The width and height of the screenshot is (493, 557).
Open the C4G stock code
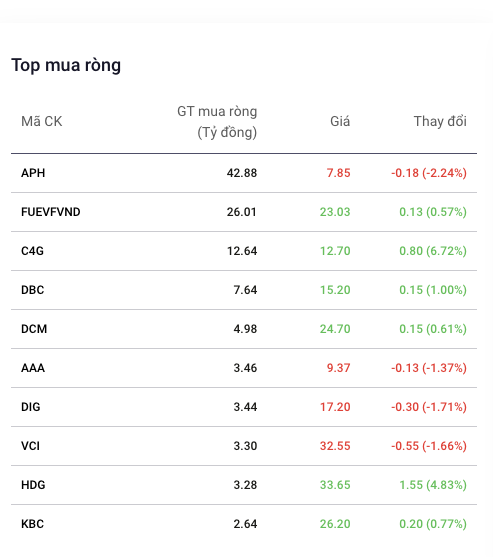[32, 251]
